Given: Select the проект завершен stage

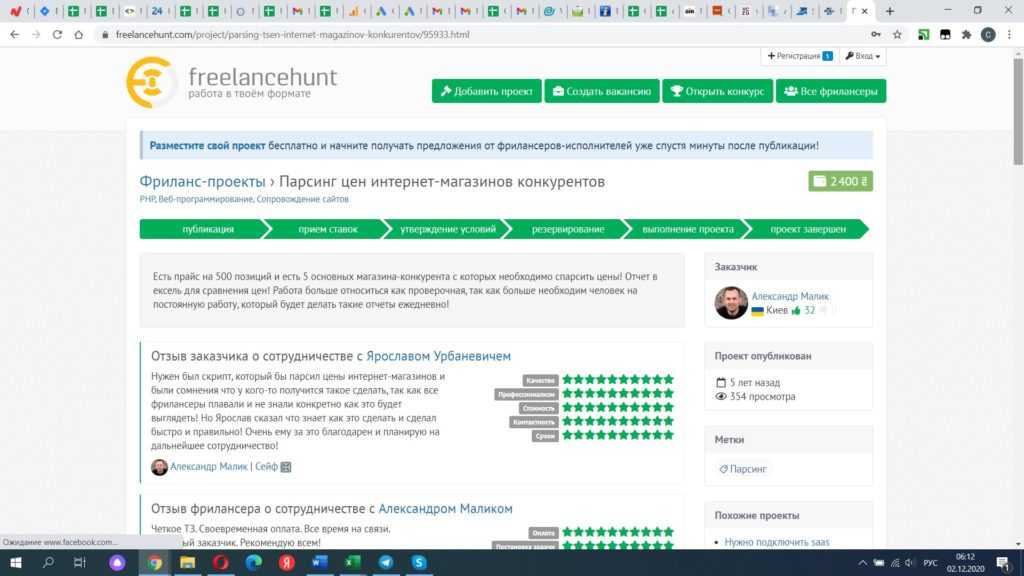Looking at the screenshot, I should [x=808, y=229].
